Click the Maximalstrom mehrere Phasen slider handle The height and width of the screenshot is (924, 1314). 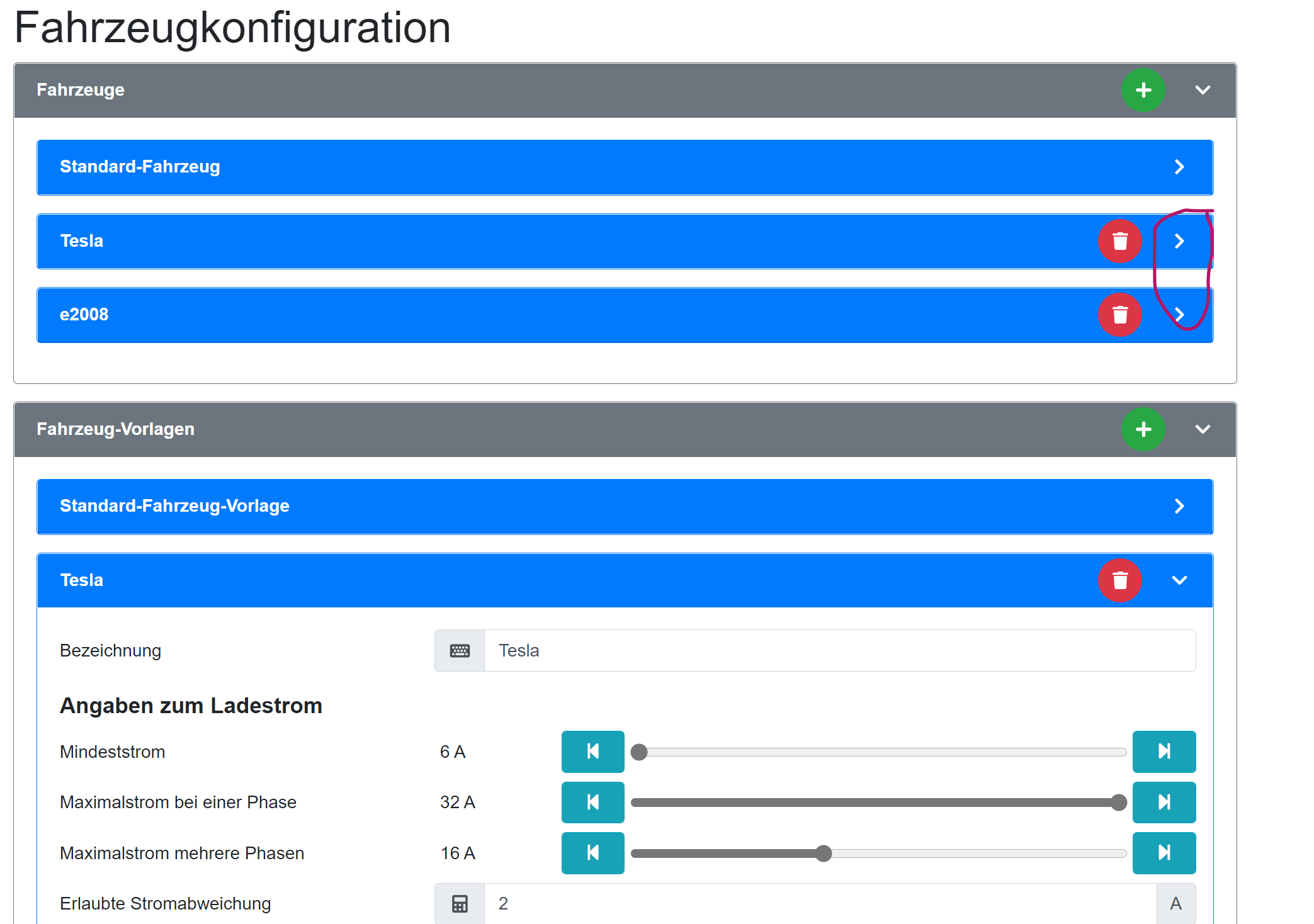[823, 854]
